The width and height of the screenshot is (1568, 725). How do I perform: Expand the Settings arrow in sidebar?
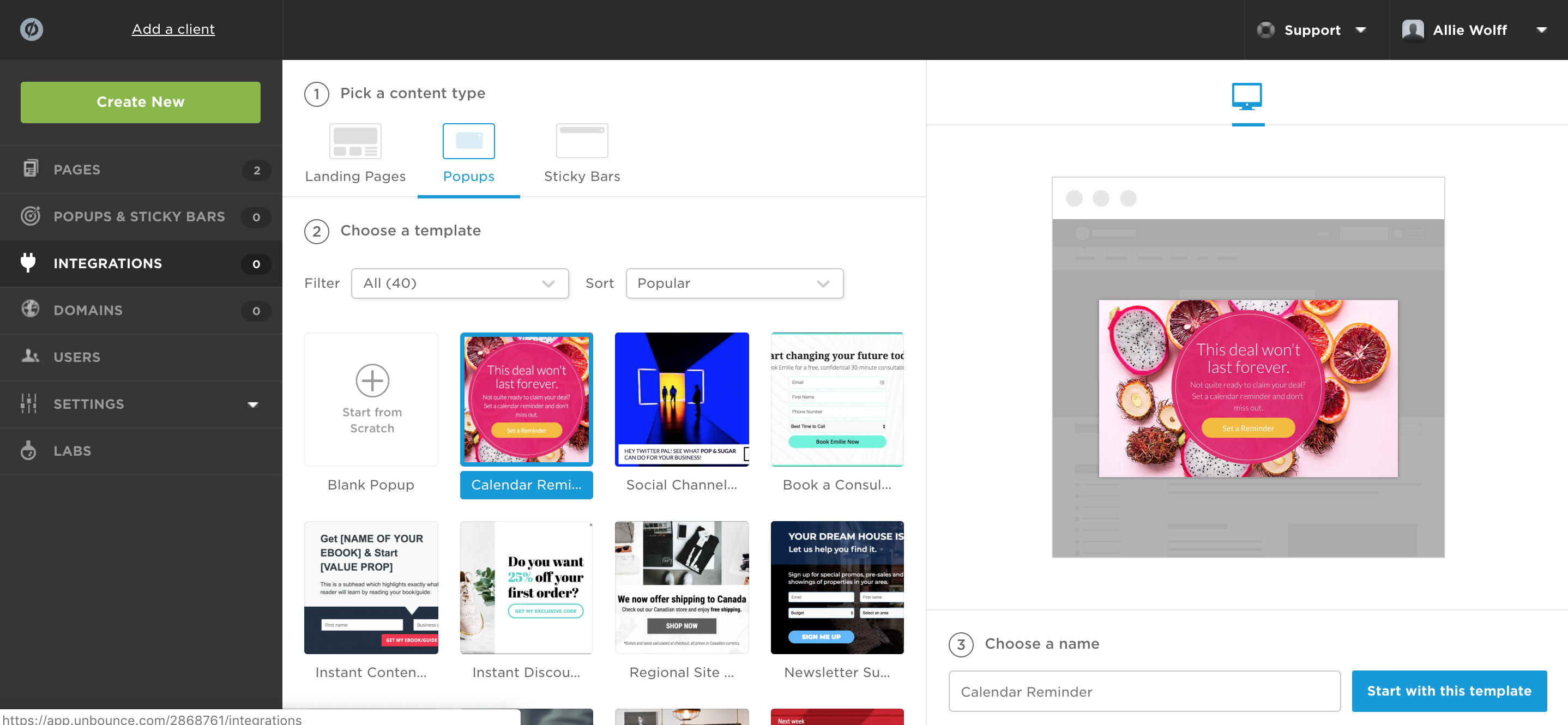(x=253, y=405)
